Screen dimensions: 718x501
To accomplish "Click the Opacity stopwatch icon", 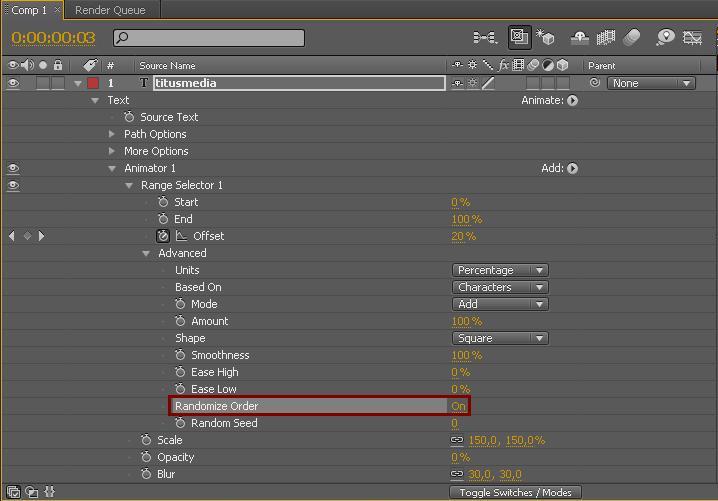I will coord(146,457).
